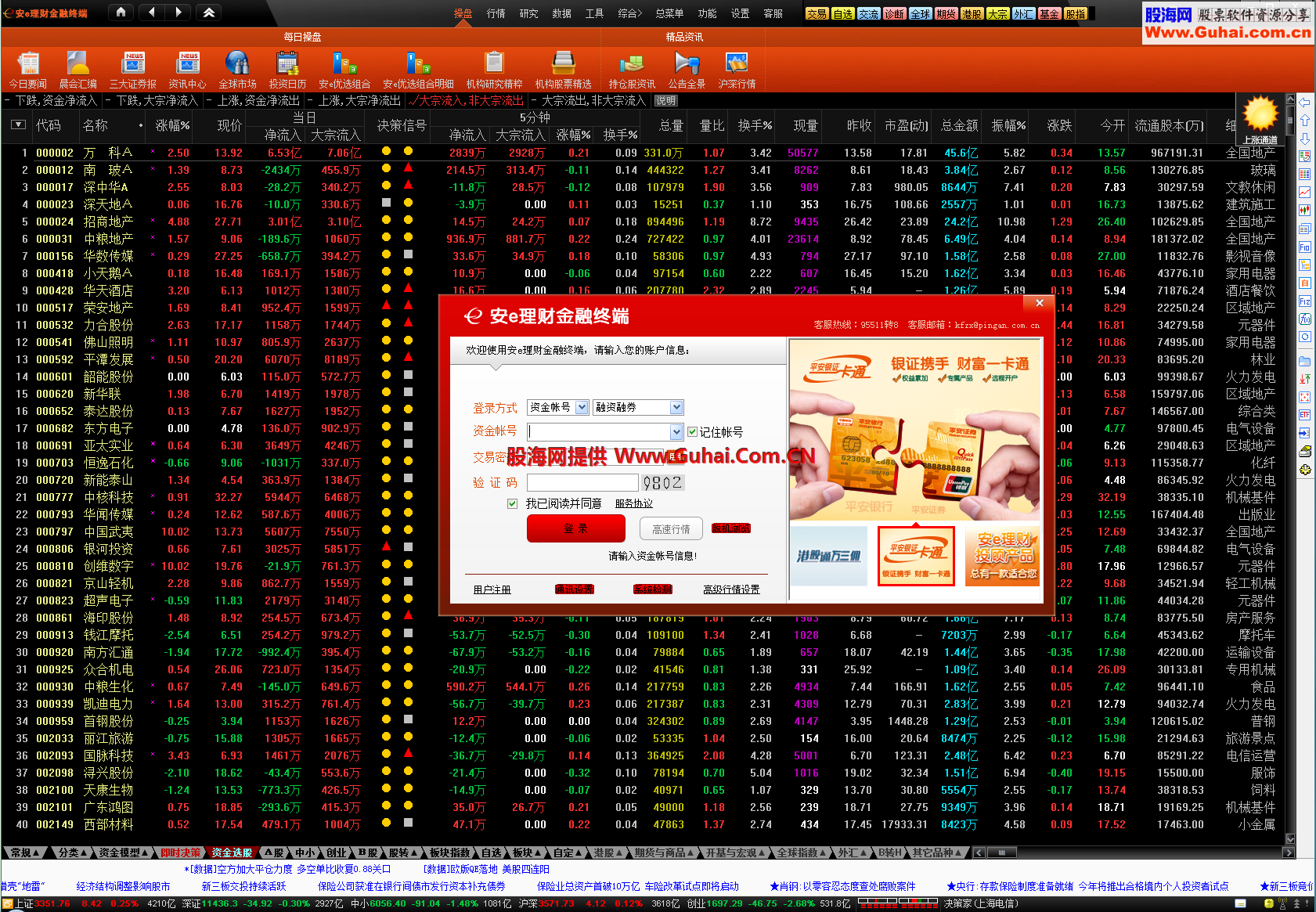Go to home via the house icon
The image size is (1316, 912).
[x=120, y=12]
